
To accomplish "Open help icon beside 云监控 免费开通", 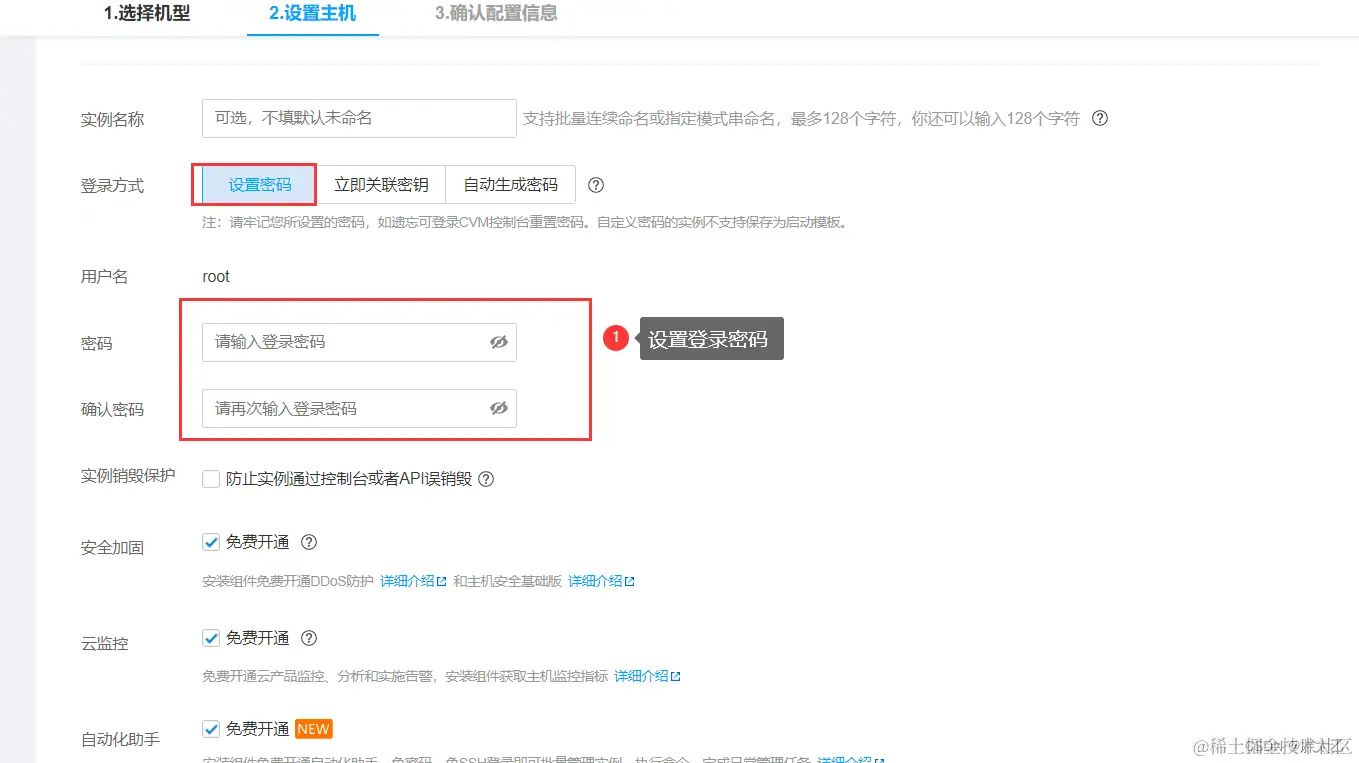I will click(309, 638).
